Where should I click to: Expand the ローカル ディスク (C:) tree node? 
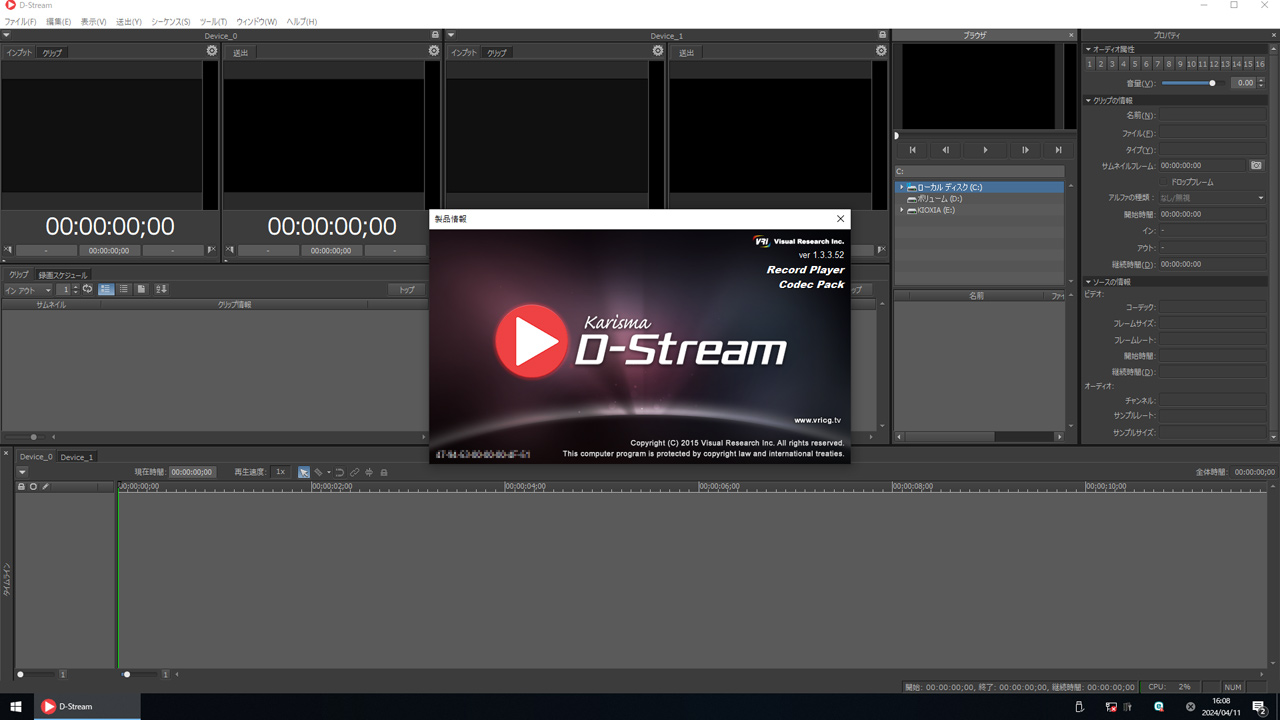(901, 187)
